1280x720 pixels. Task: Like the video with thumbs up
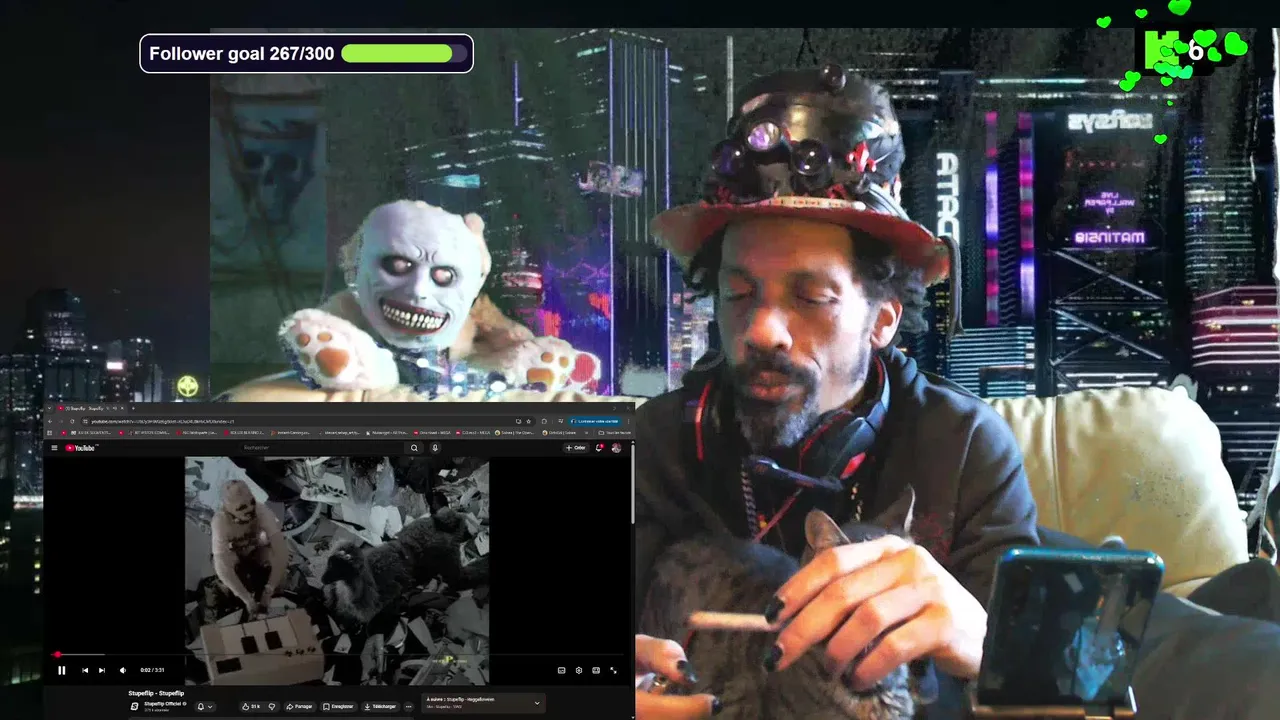click(251, 706)
